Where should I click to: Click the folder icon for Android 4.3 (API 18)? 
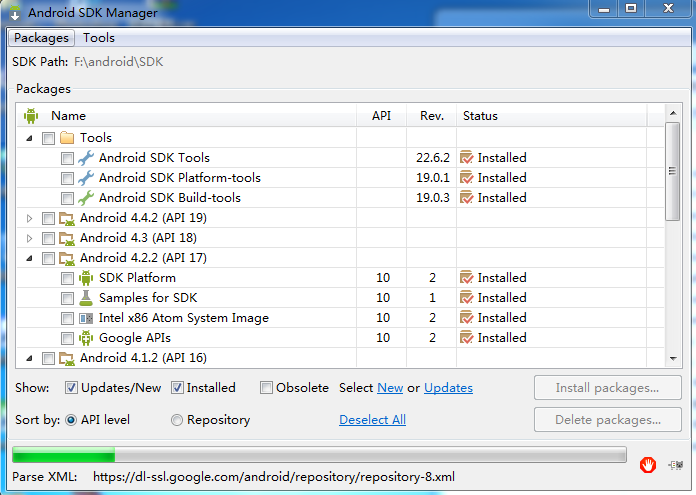pos(67,238)
